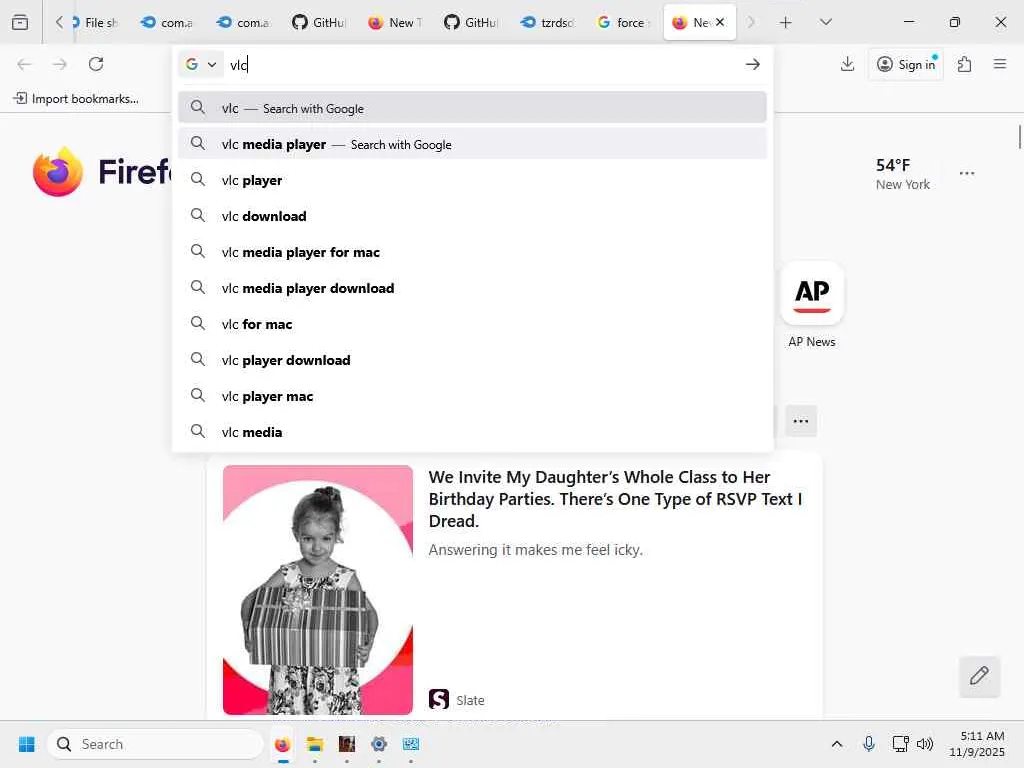
Task: Select 'vlc player' suggestion
Action: [x=472, y=180]
